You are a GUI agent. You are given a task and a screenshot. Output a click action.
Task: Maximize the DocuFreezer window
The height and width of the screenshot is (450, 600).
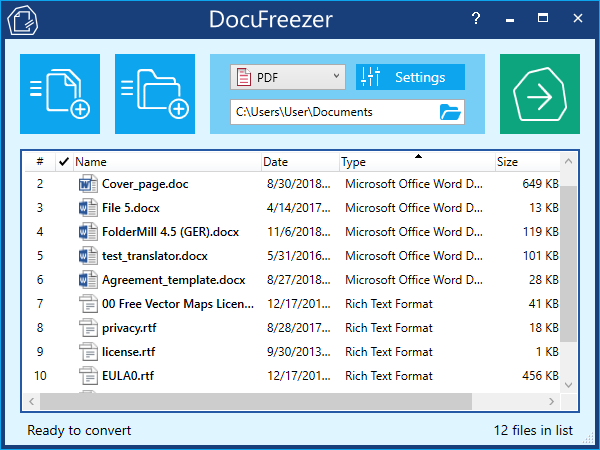pyautogui.click(x=543, y=18)
